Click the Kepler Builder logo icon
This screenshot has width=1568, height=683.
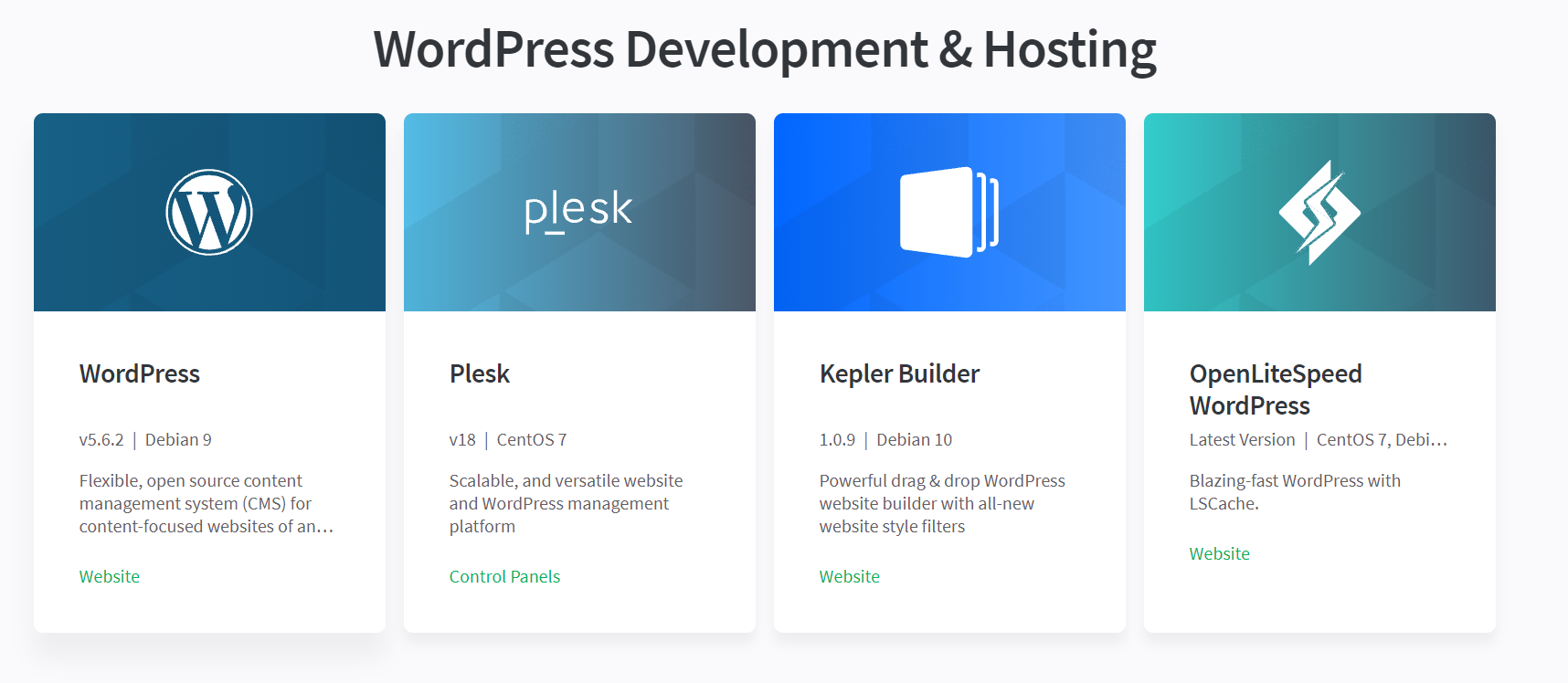tap(949, 212)
